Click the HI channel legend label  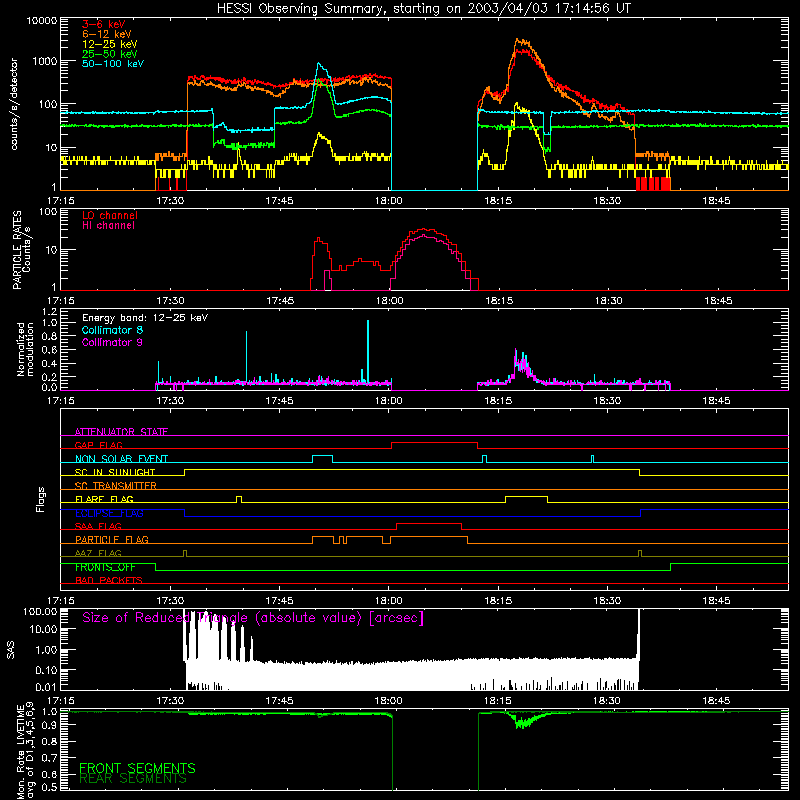tap(108, 225)
